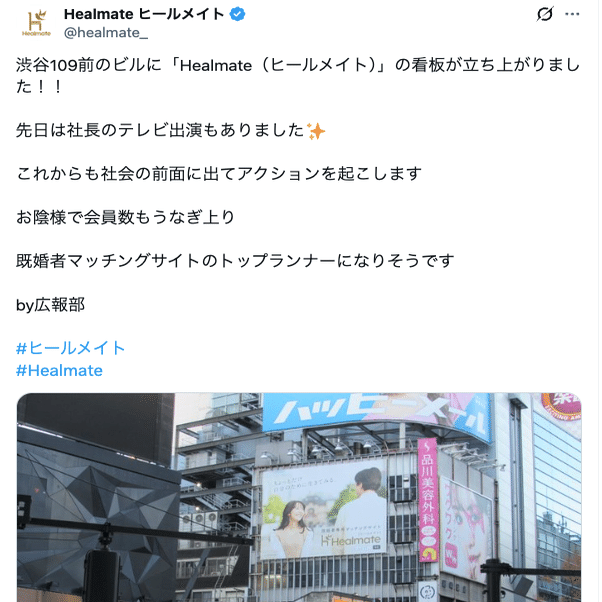Open the #Healmate hashtag

[x=60, y=370]
